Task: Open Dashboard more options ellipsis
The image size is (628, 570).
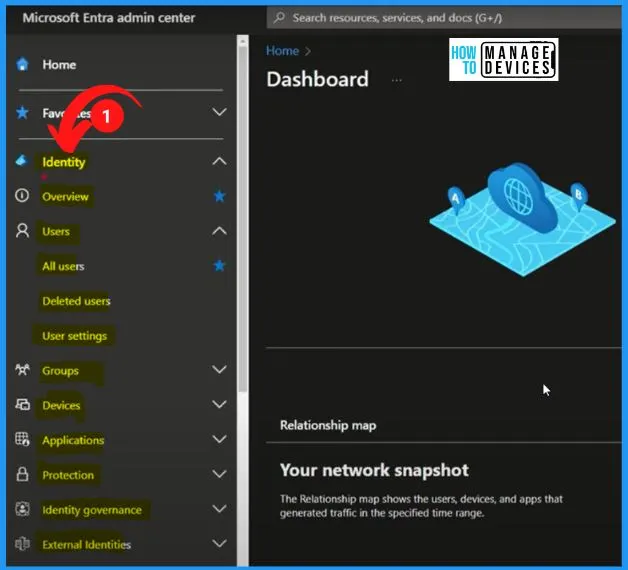Action: pos(397,80)
